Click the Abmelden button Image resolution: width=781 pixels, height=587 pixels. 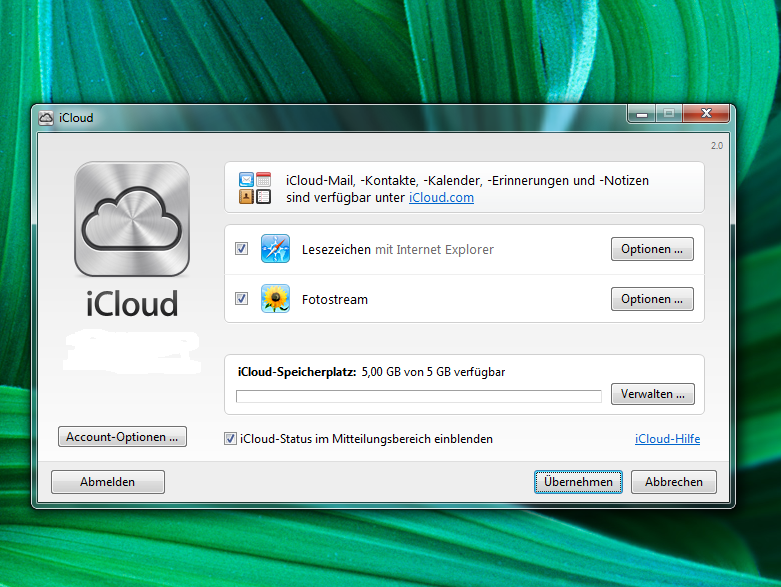pos(107,482)
